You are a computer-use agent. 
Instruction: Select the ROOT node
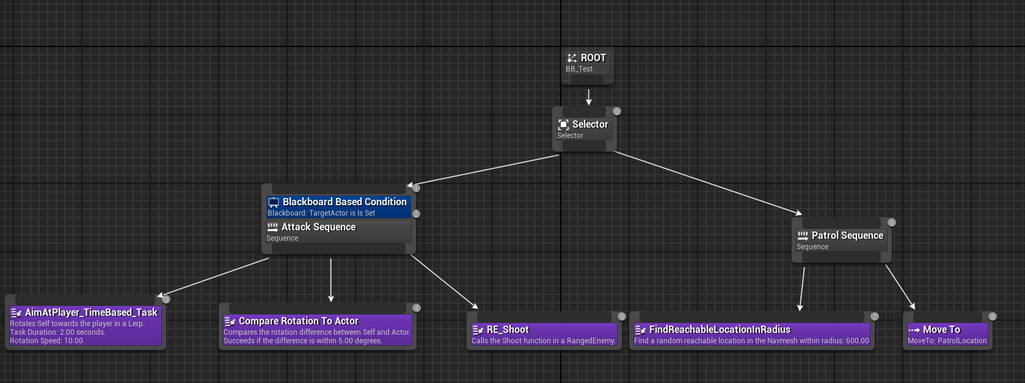pos(588,66)
